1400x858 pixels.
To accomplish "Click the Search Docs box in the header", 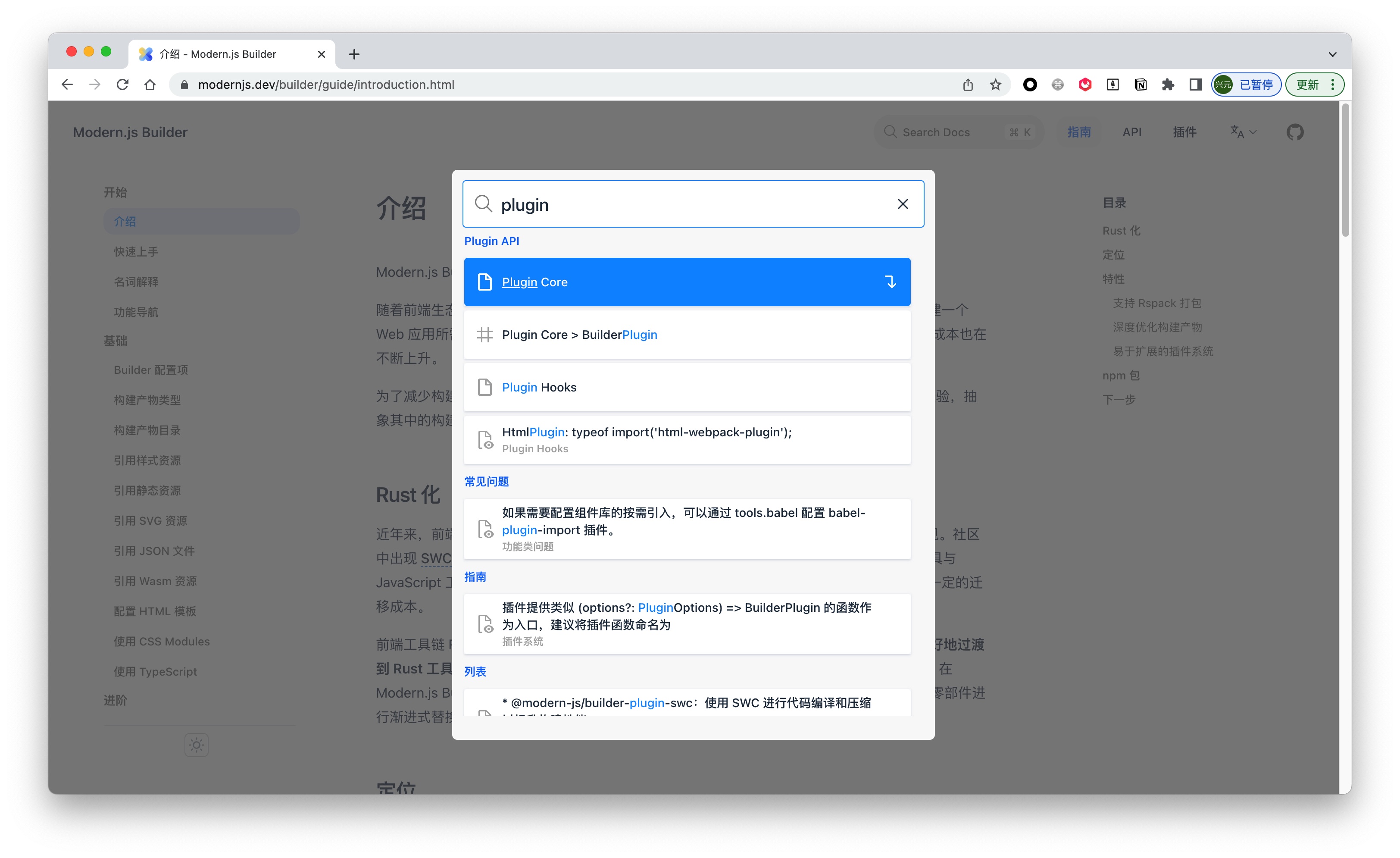I will click(959, 132).
